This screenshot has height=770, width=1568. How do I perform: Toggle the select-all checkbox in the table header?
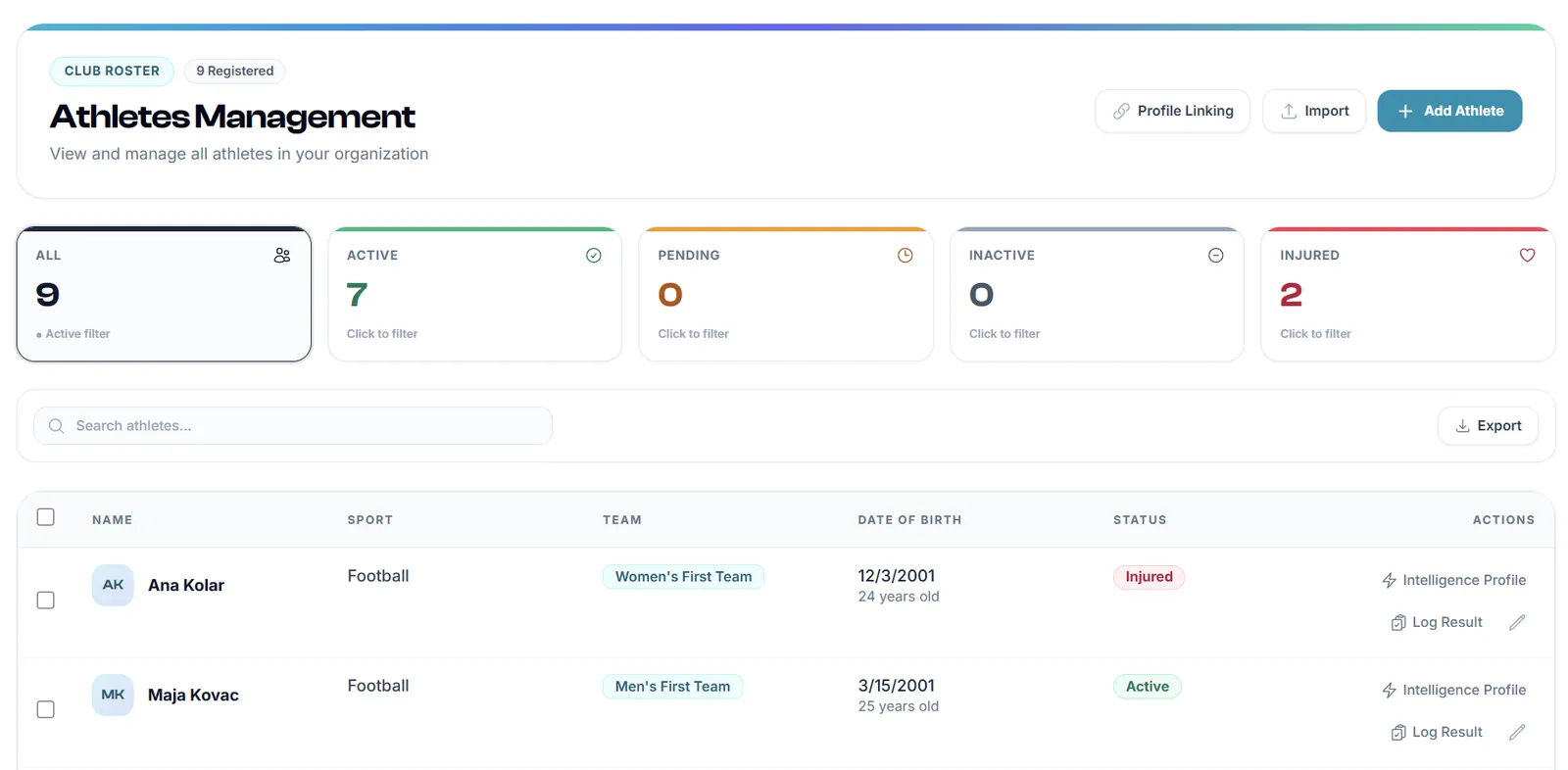(x=45, y=517)
